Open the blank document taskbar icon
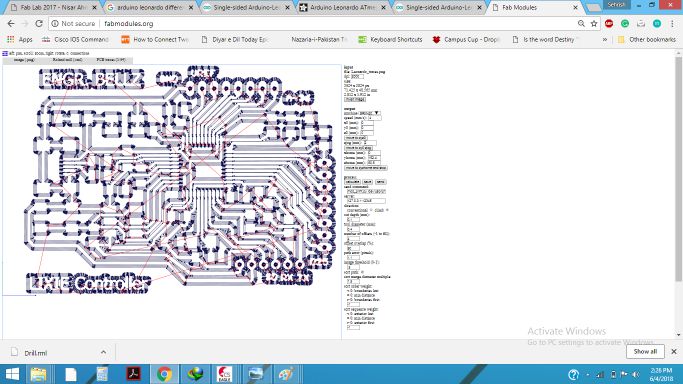 71,374
